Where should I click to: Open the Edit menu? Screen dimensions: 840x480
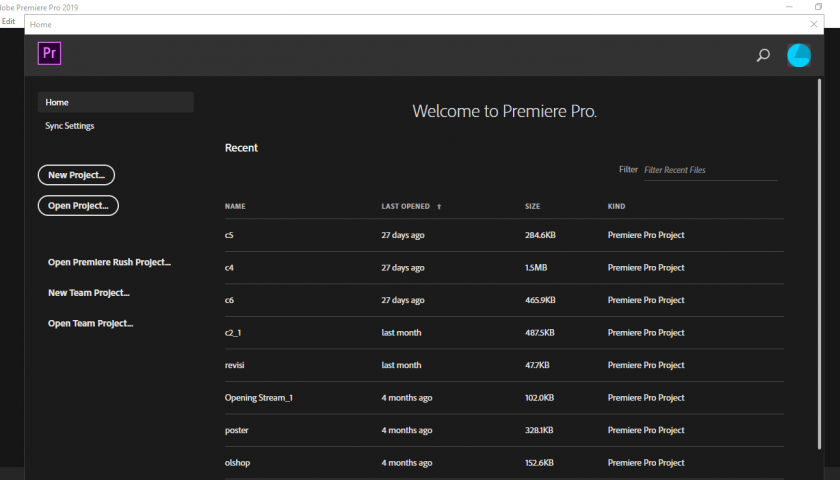(x=9, y=21)
